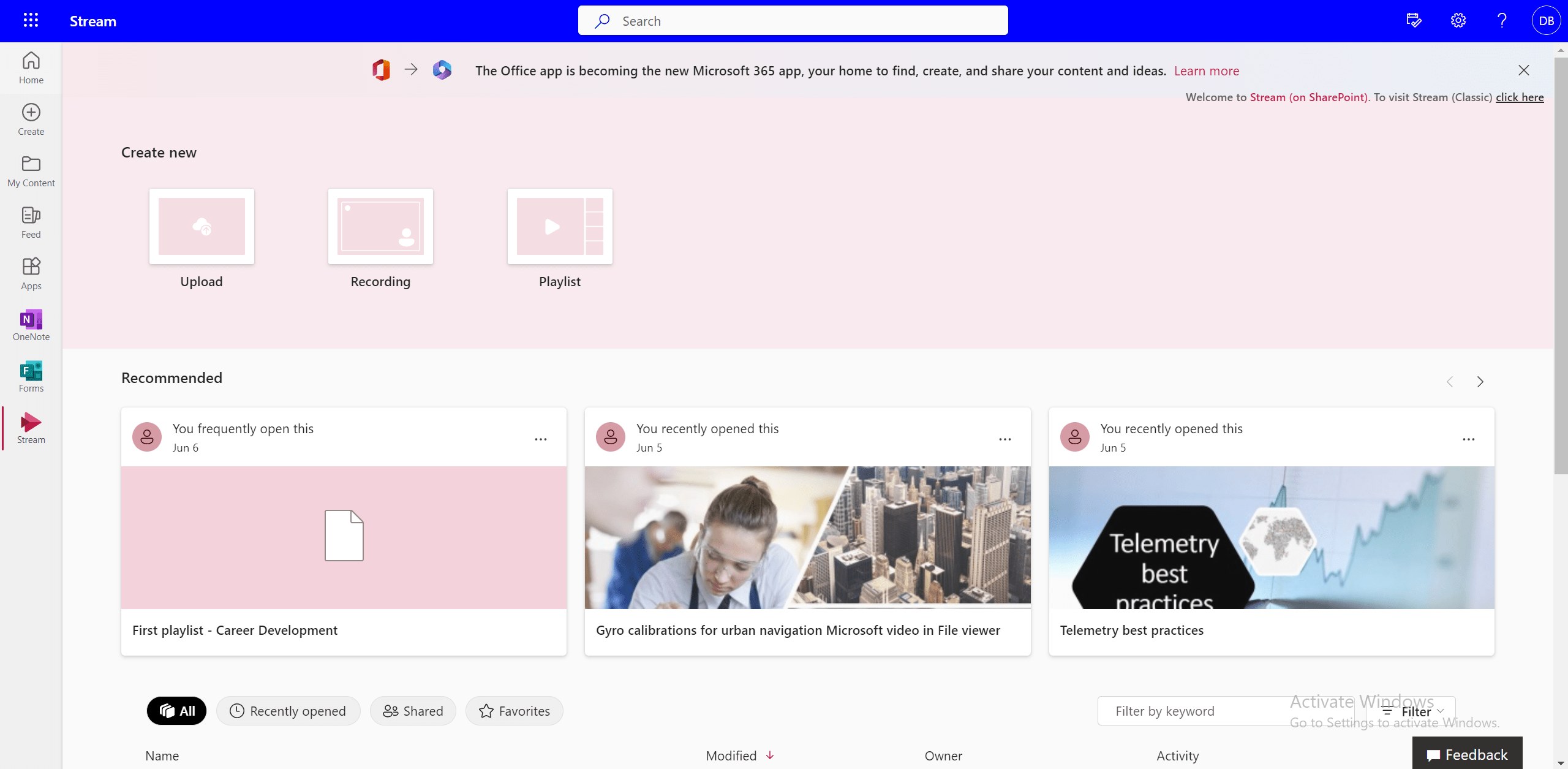Open the Apps panel from the sidebar

click(x=30, y=273)
